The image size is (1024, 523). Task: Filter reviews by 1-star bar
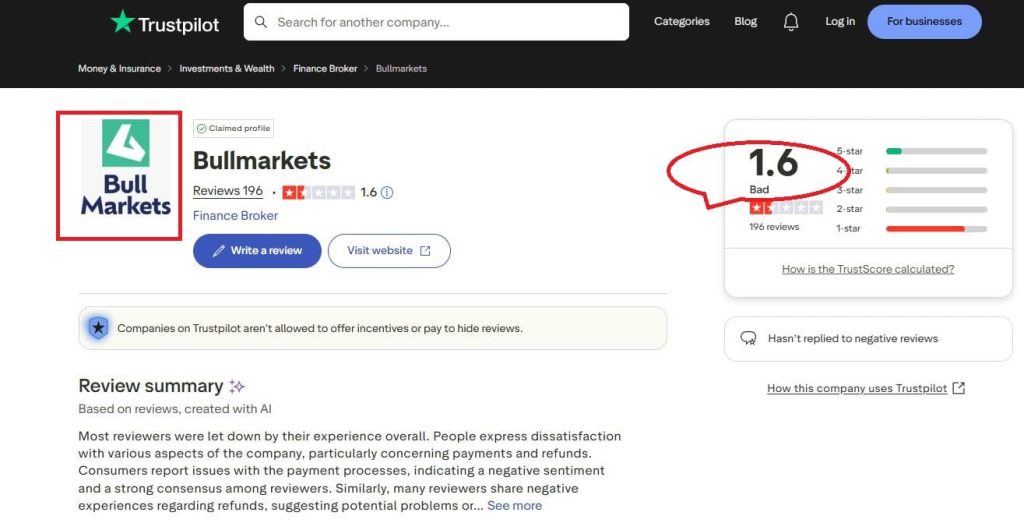click(936, 228)
